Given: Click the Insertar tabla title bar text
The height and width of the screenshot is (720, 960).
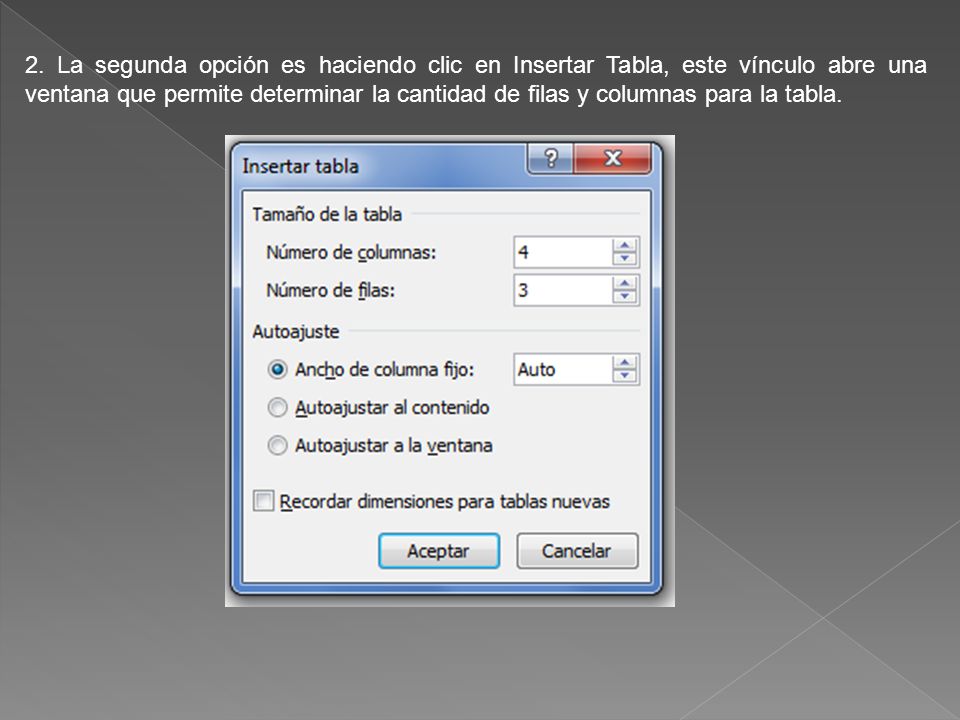Looking at the screenshot, I should tap(300, 166).
